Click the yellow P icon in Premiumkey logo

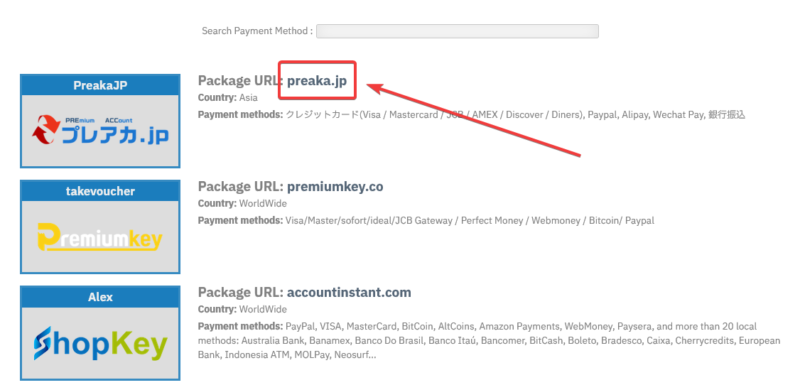click(47, 237)
